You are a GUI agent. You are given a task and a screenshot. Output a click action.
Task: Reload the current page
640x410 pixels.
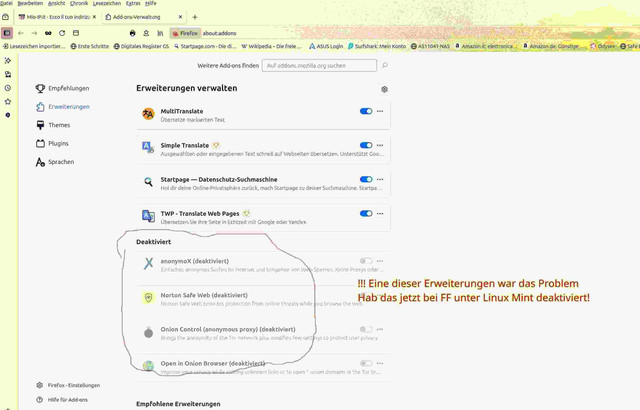pos(62,33)
